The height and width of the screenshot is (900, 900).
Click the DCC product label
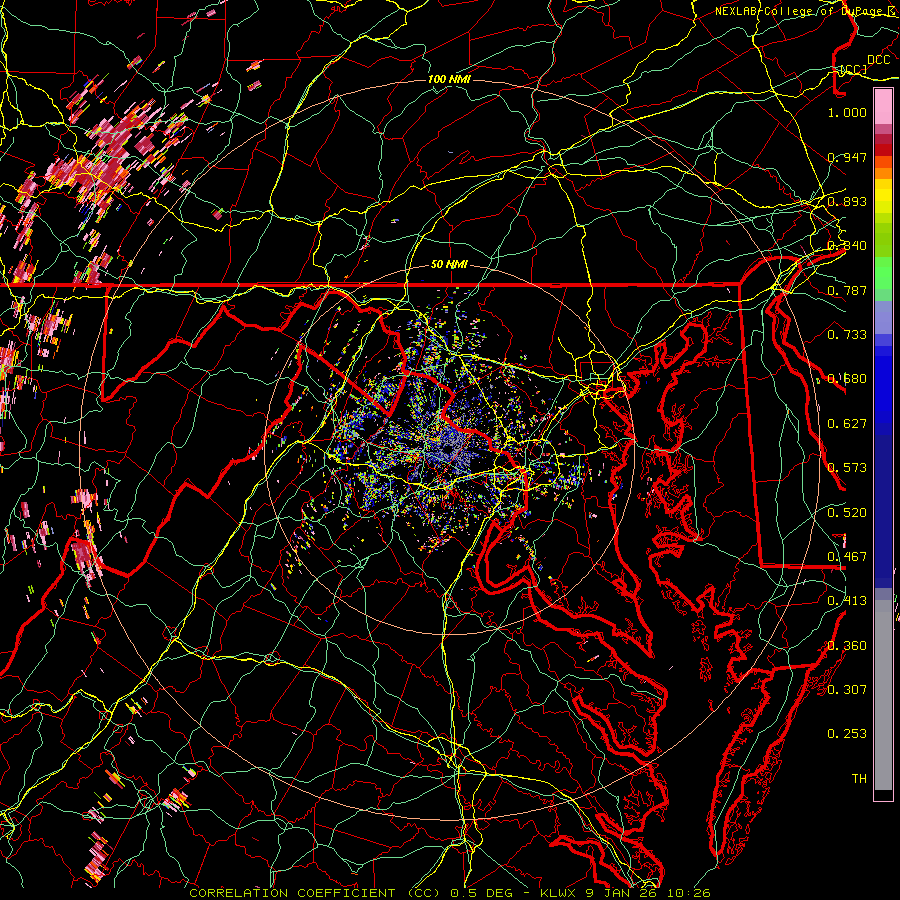pyautogui.click(x=878, y=60)
